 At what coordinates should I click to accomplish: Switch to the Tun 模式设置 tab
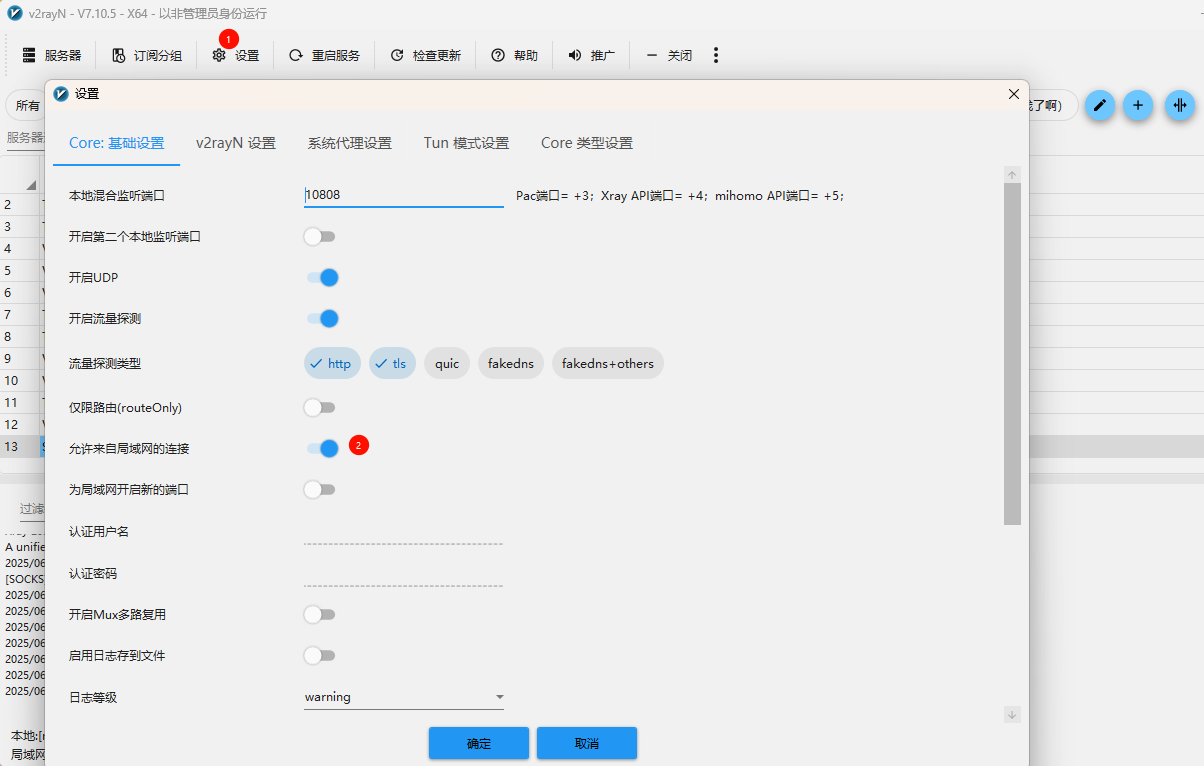click(x=466, y=143)
